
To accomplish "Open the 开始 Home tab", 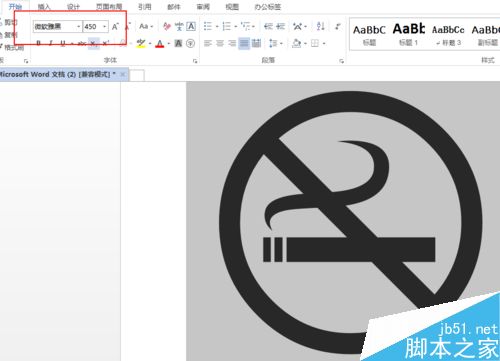I will [x=15, y=7].
